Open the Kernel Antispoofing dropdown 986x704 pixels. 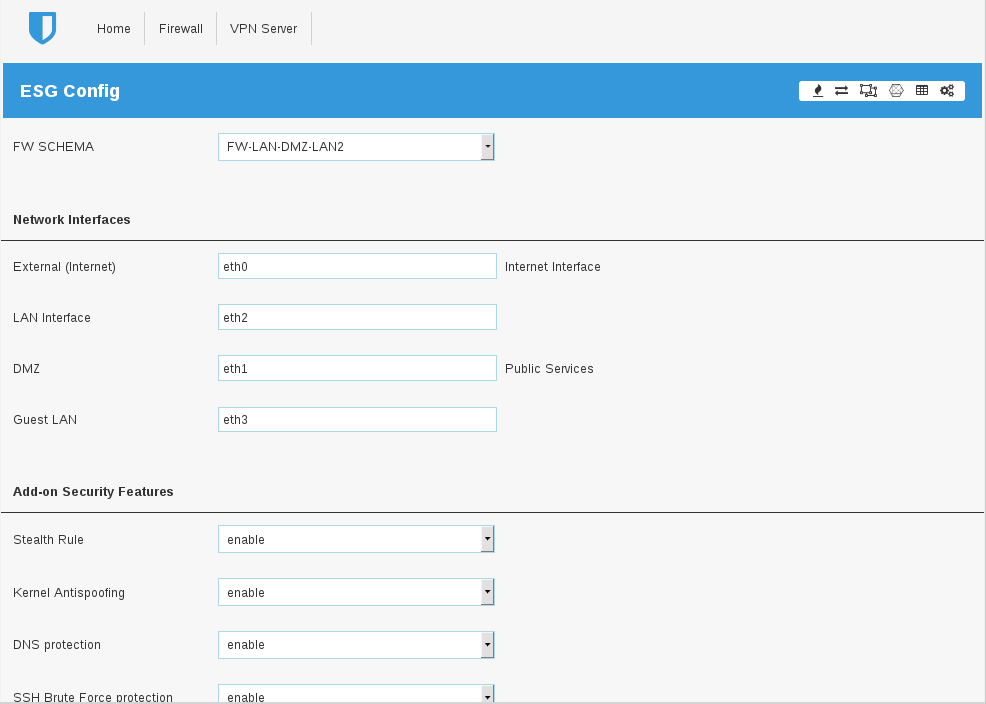coord(356,592)
